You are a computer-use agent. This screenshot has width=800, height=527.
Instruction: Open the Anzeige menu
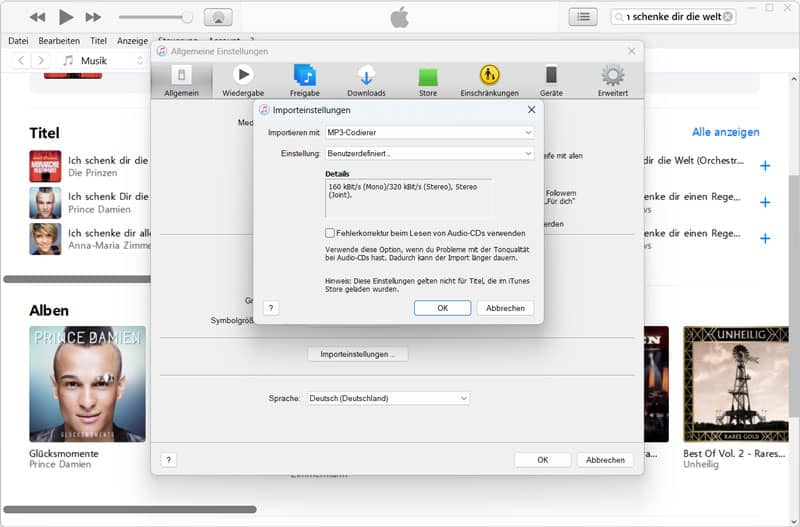pos(132,41)
